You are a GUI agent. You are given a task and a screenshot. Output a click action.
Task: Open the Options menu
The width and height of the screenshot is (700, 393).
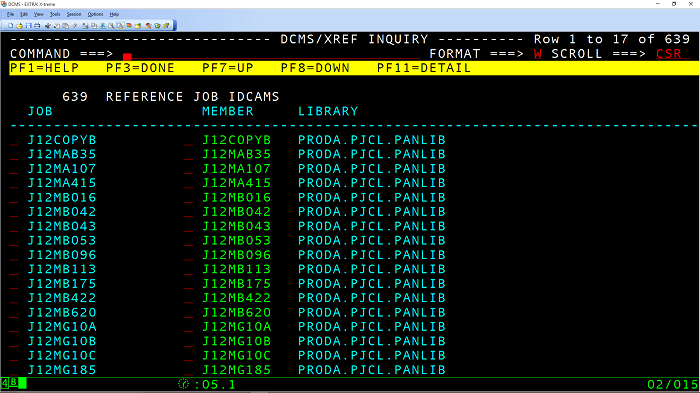(95, 14)
